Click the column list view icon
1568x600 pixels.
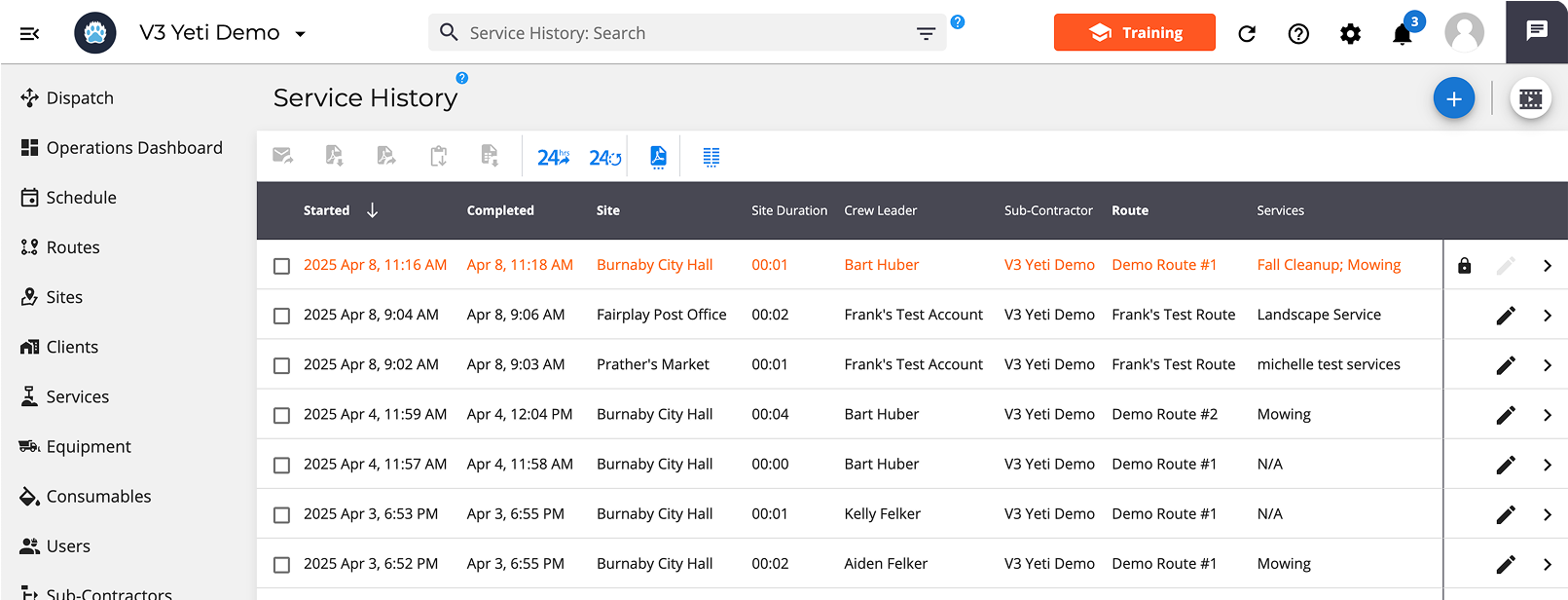click(x=711, y=157)
